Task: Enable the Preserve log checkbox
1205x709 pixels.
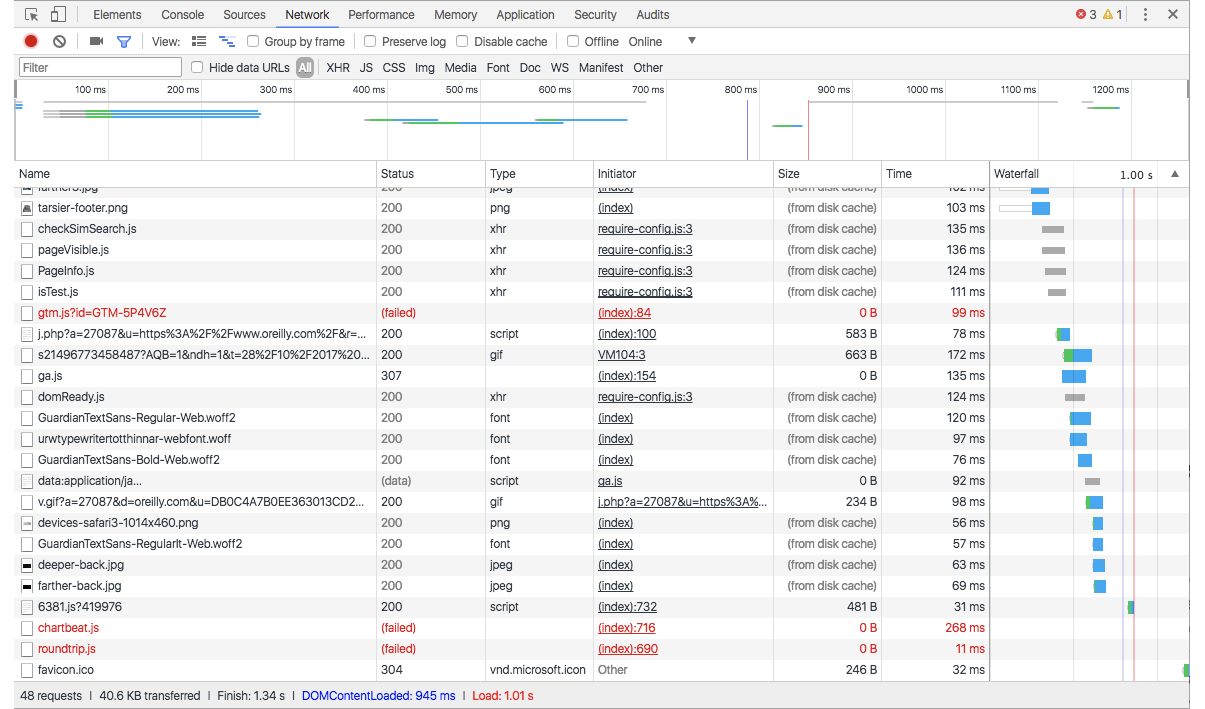Action: coord(370,41)
